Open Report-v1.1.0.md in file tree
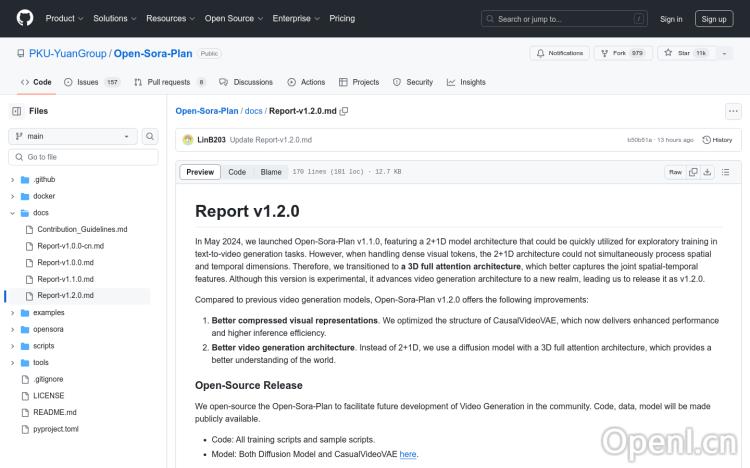Screen dimensions: 750x468 65,279
